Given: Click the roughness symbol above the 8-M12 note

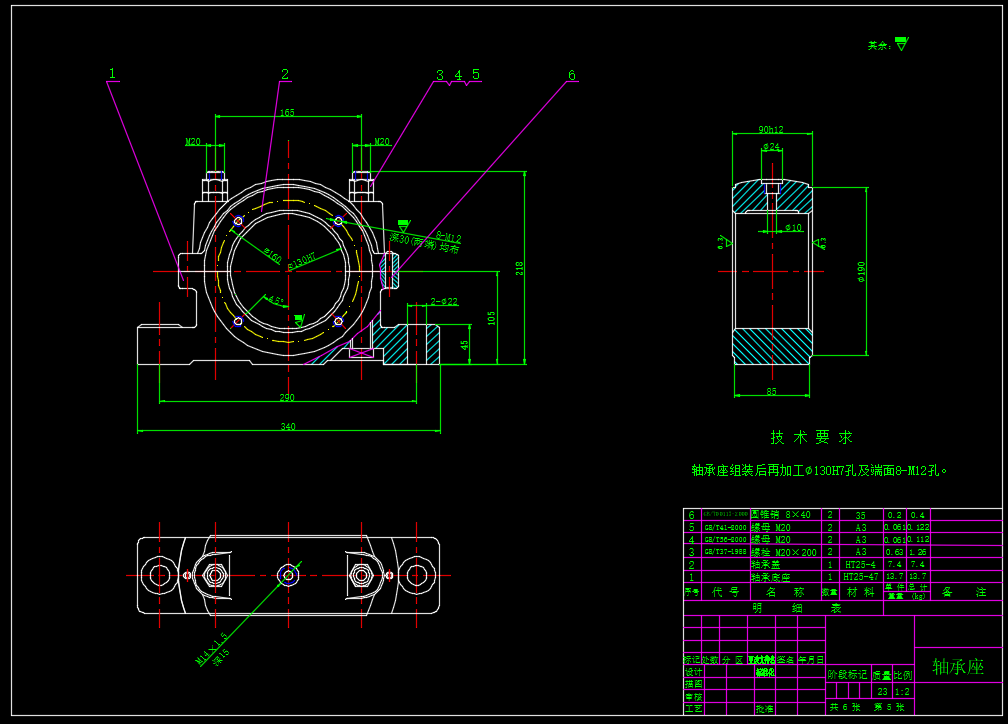Looking at the screenshot, I should tap(403, 225).
